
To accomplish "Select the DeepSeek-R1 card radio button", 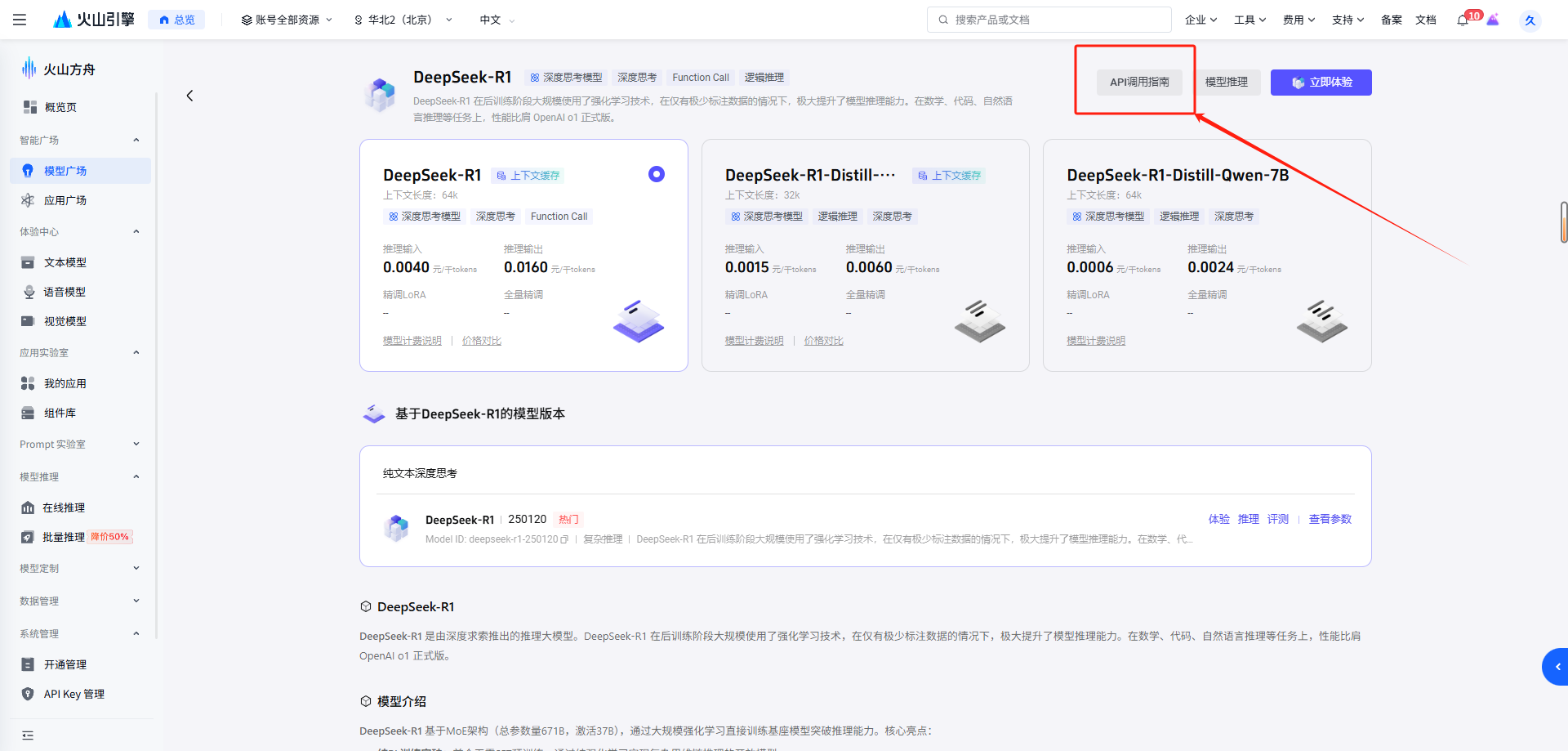I will click(x=657, y=174).
